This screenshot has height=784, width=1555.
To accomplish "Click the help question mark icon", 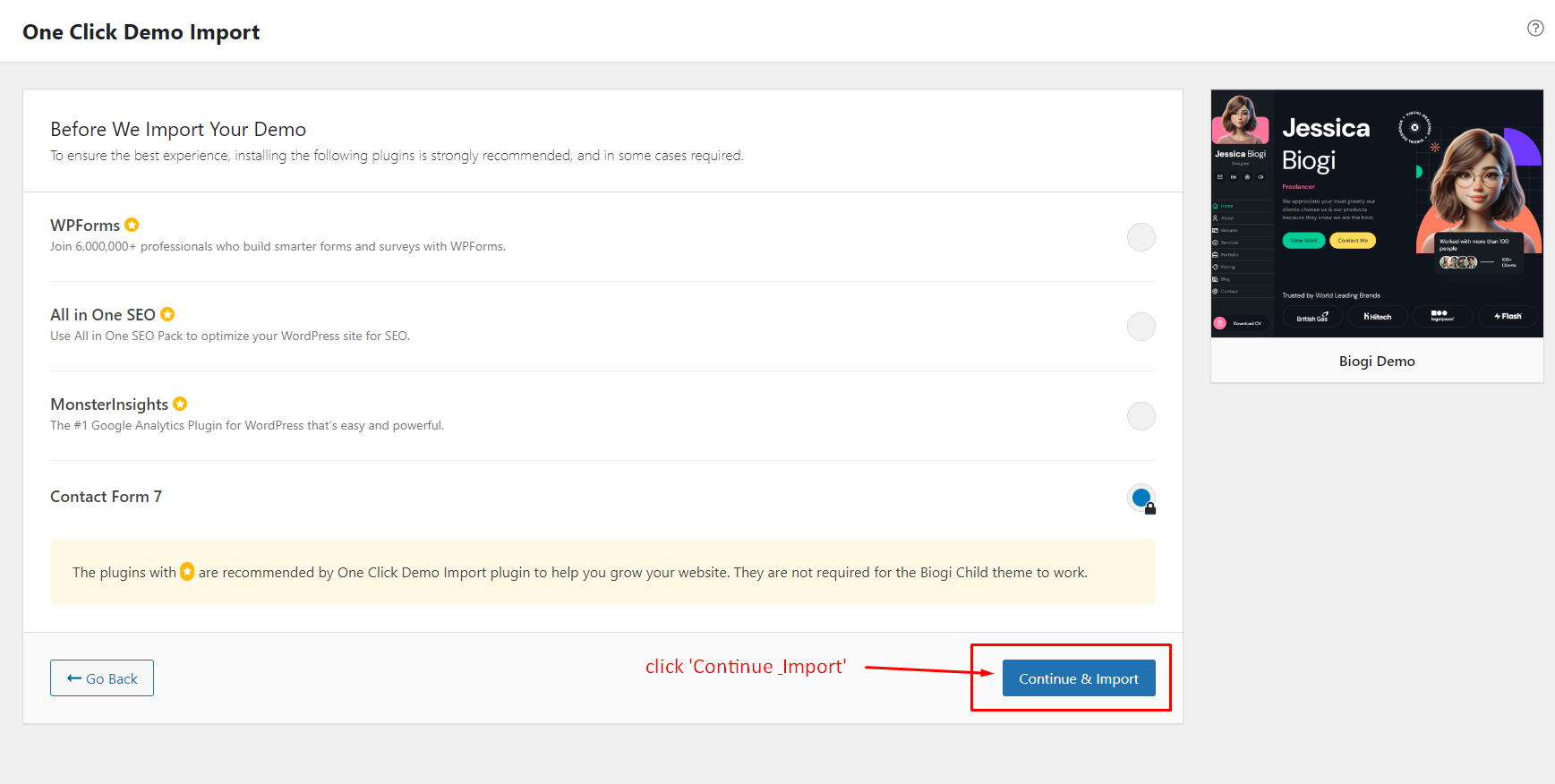I will [1535, 28].
